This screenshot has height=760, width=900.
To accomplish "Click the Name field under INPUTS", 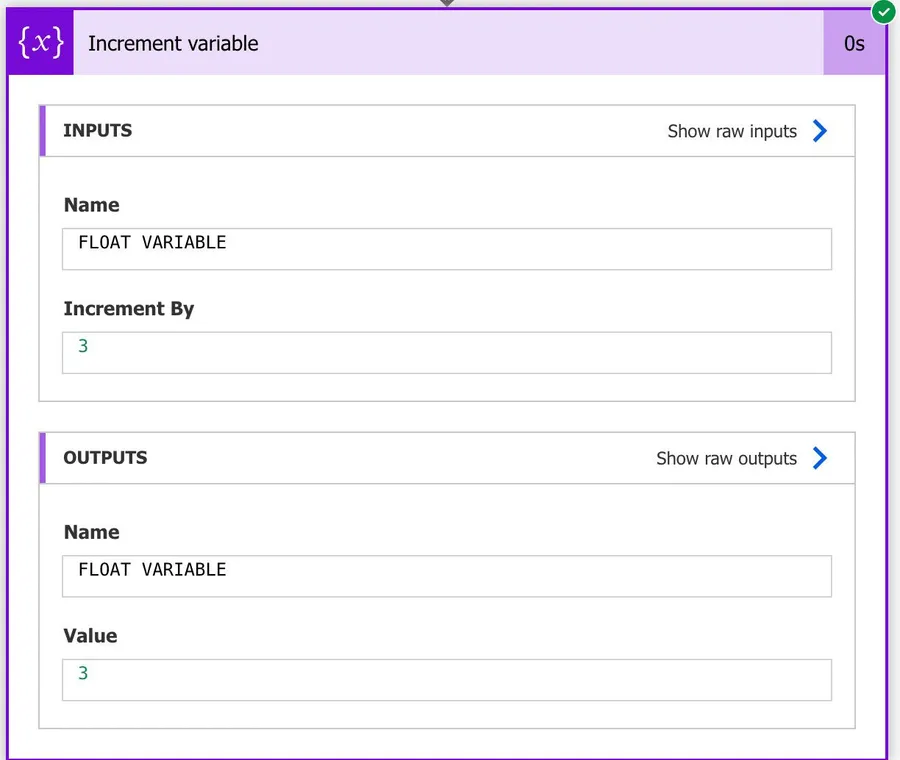I will pos(446,249).
